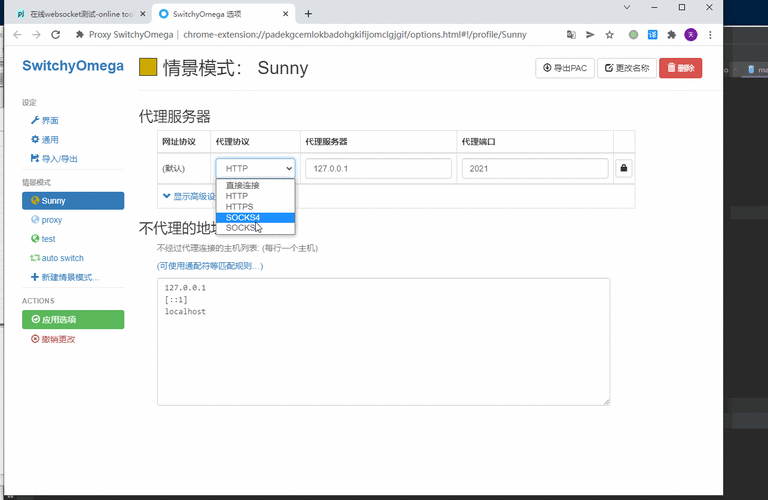Viewport: 768px width, 500px height.
Task: Click the extension puzzle icon in address bar
Action: [80, 35]
